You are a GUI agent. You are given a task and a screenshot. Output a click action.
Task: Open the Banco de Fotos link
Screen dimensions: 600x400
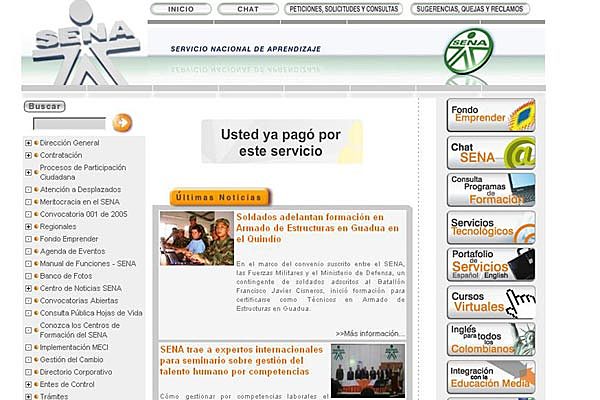coord(66,276)
